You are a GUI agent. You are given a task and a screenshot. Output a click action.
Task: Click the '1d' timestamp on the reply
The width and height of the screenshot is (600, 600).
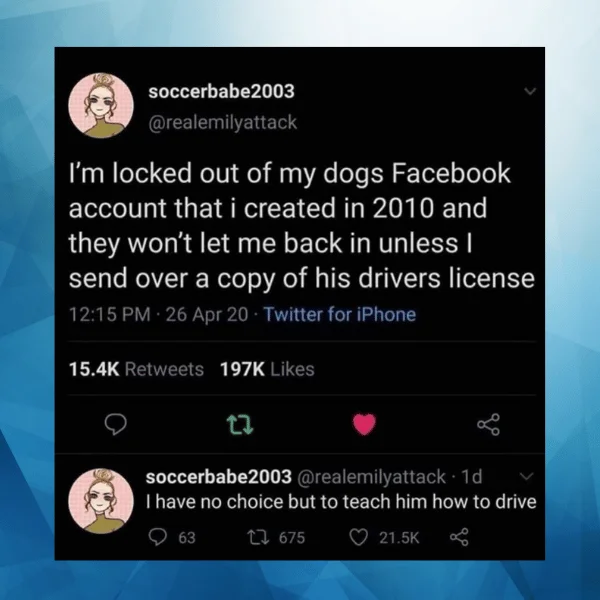click(x=471, y=477)
